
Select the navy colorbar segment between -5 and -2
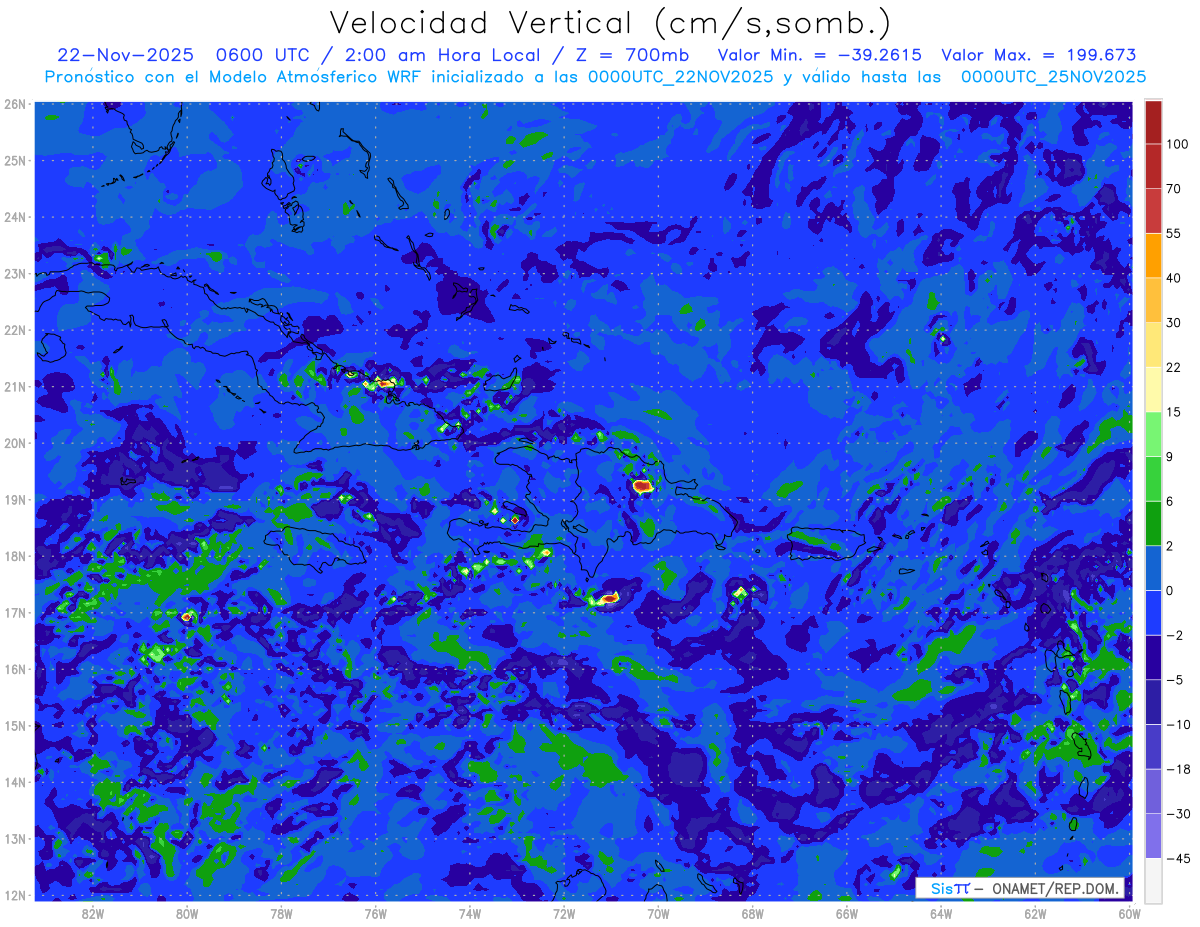pyautogui.click(x=1153, y=657)
